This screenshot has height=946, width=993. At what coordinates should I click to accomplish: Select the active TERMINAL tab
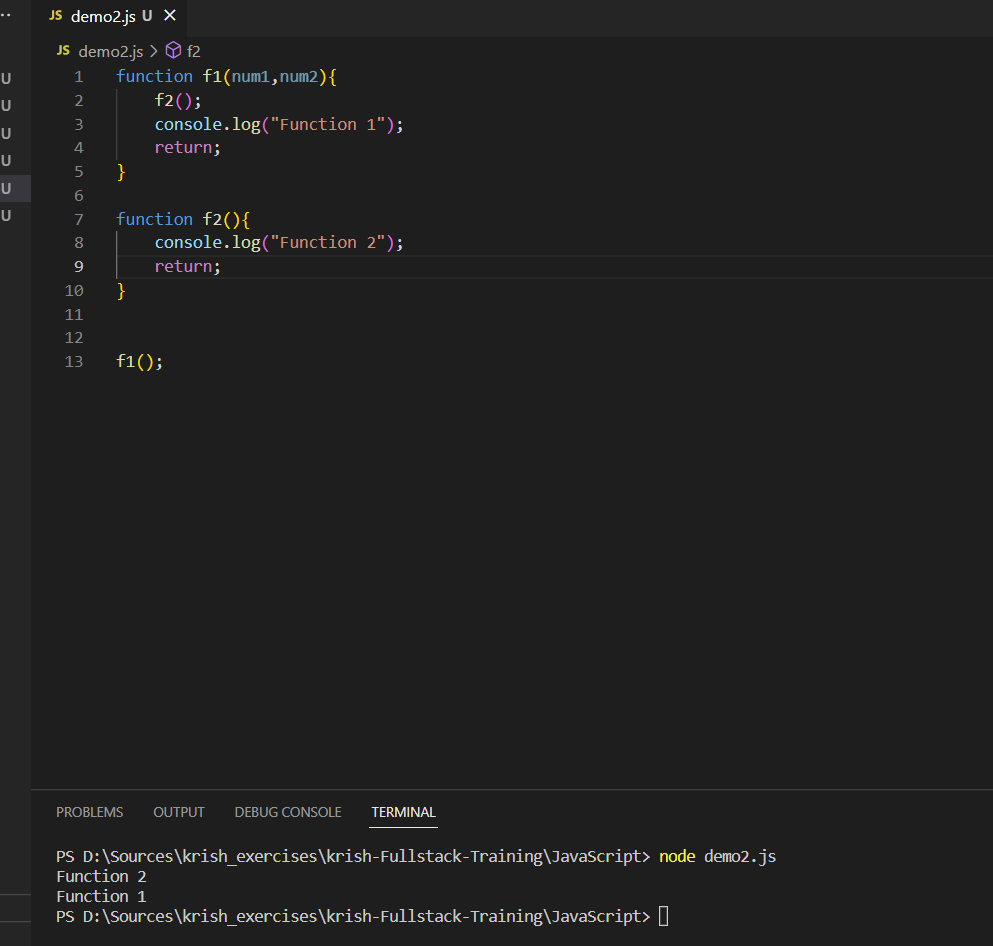[x=403, y=812]
